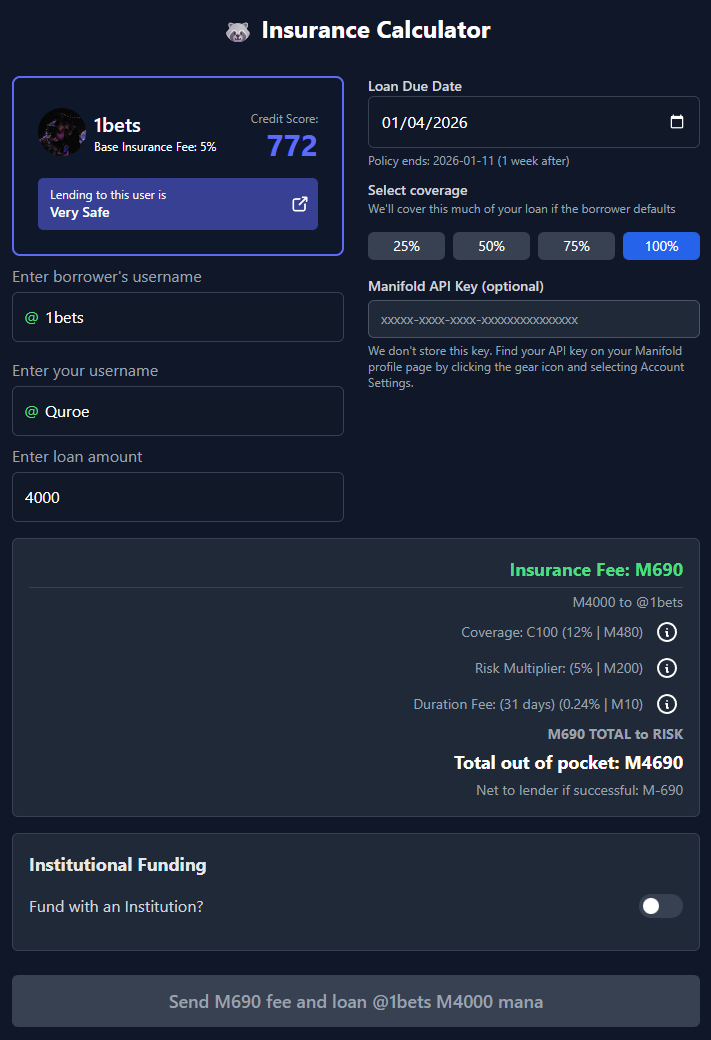Select 100% coverage option

(x=661, y=246)
